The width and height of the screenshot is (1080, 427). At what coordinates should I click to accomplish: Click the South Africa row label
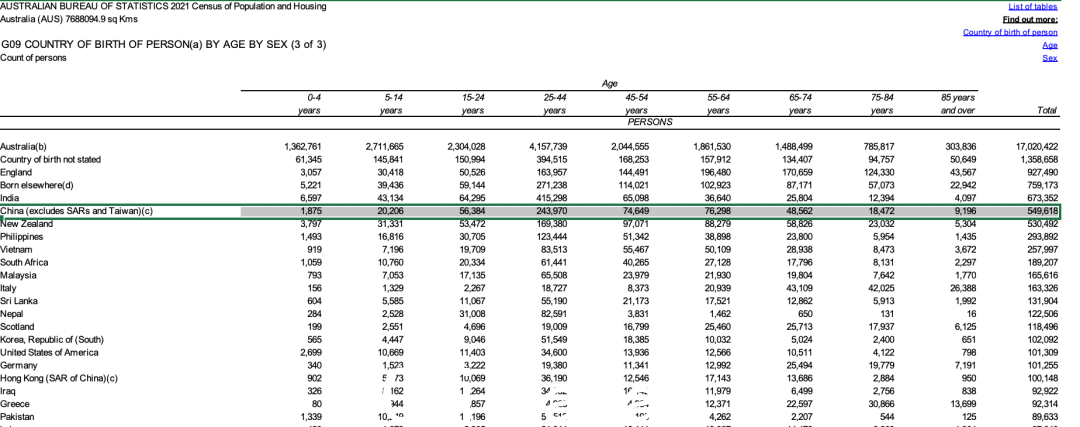point(23,262)
